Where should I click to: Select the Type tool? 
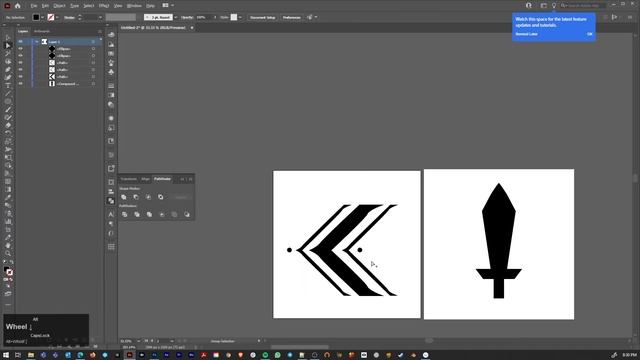click(8, 85)
